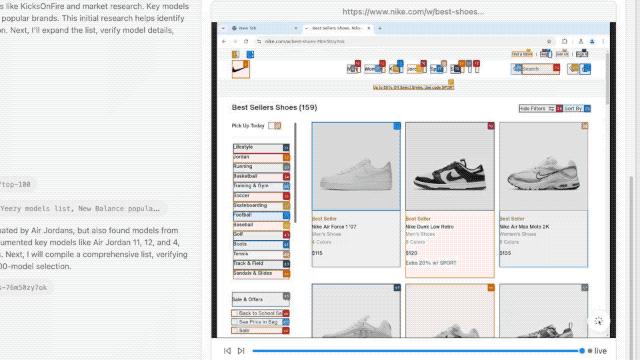
Task: Open Favorites with the heart icon
Action: click(573, 69)
